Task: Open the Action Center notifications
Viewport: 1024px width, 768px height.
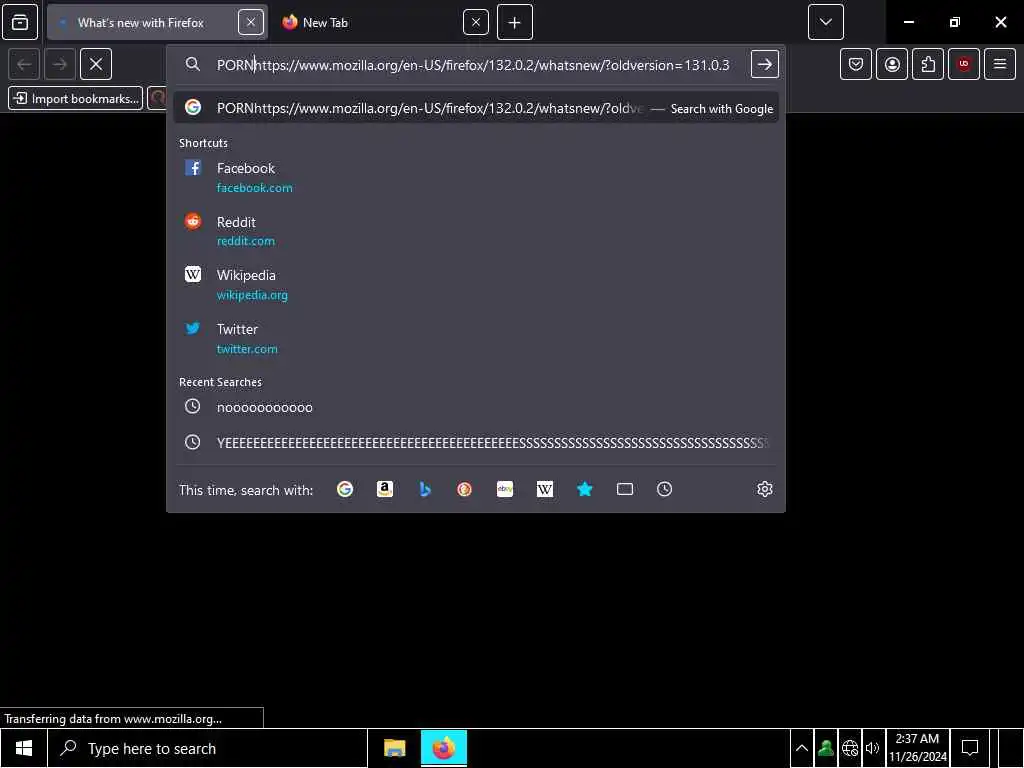Action: [x=970, y=748]
